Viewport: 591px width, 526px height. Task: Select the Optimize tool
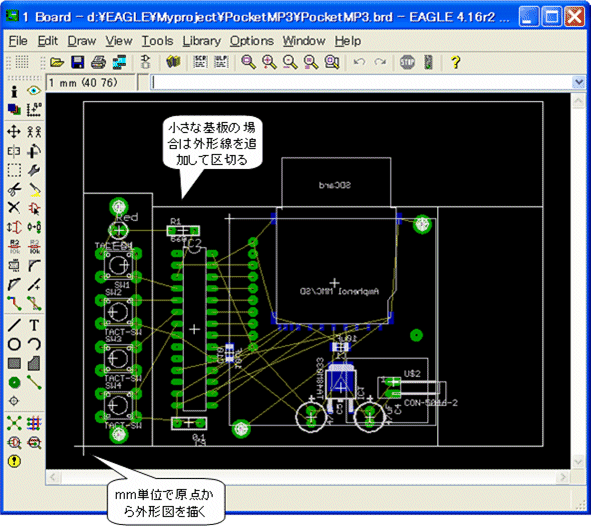tap(34, 284)
